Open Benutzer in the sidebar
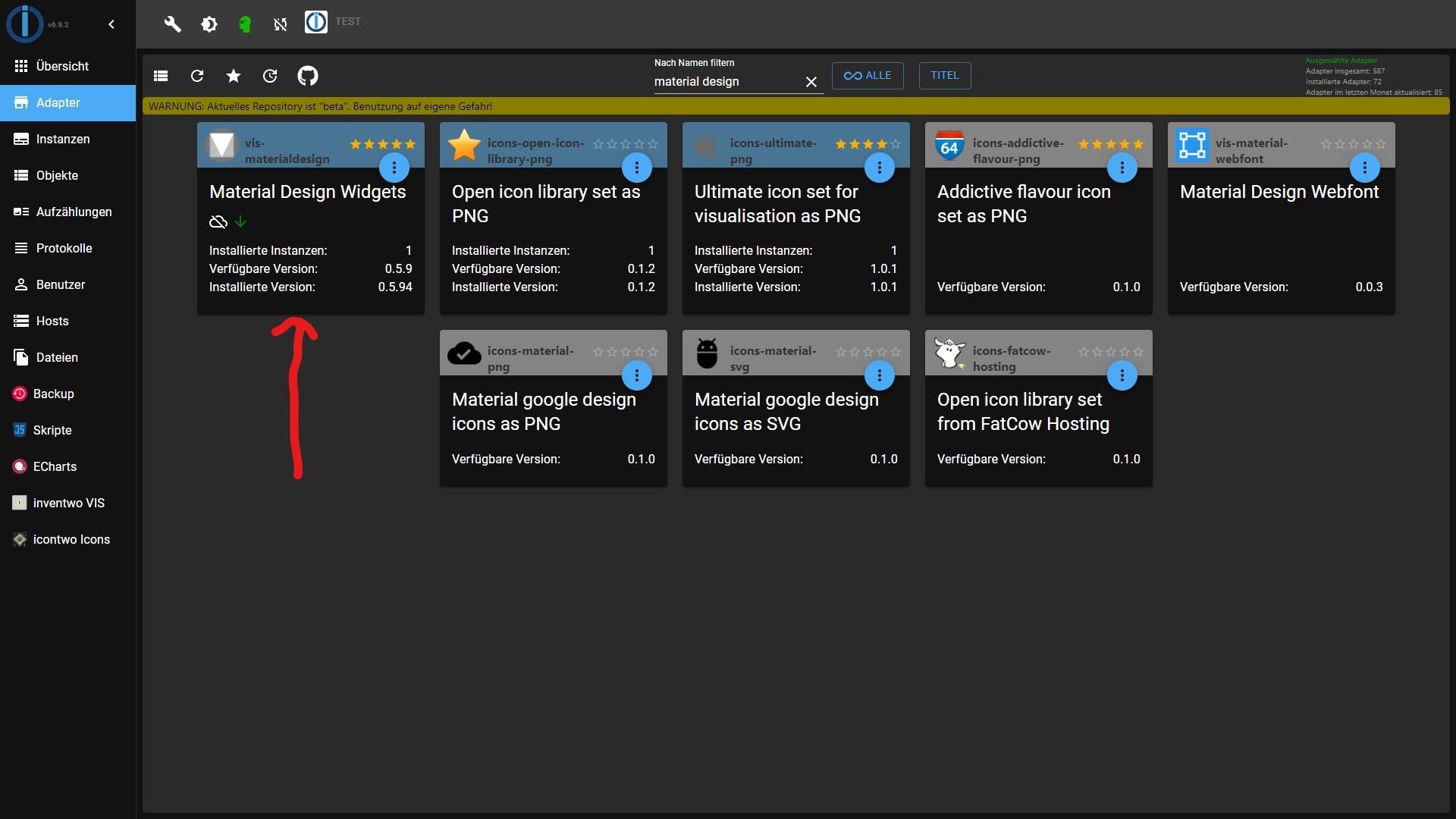This screenshot has height=819, width=1456. [68, 285]
